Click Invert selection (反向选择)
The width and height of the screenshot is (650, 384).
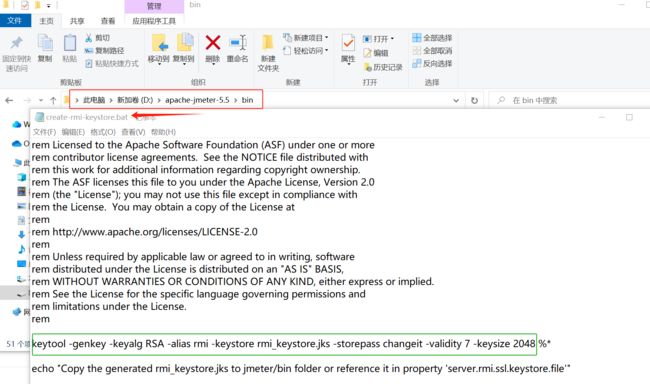432,63
